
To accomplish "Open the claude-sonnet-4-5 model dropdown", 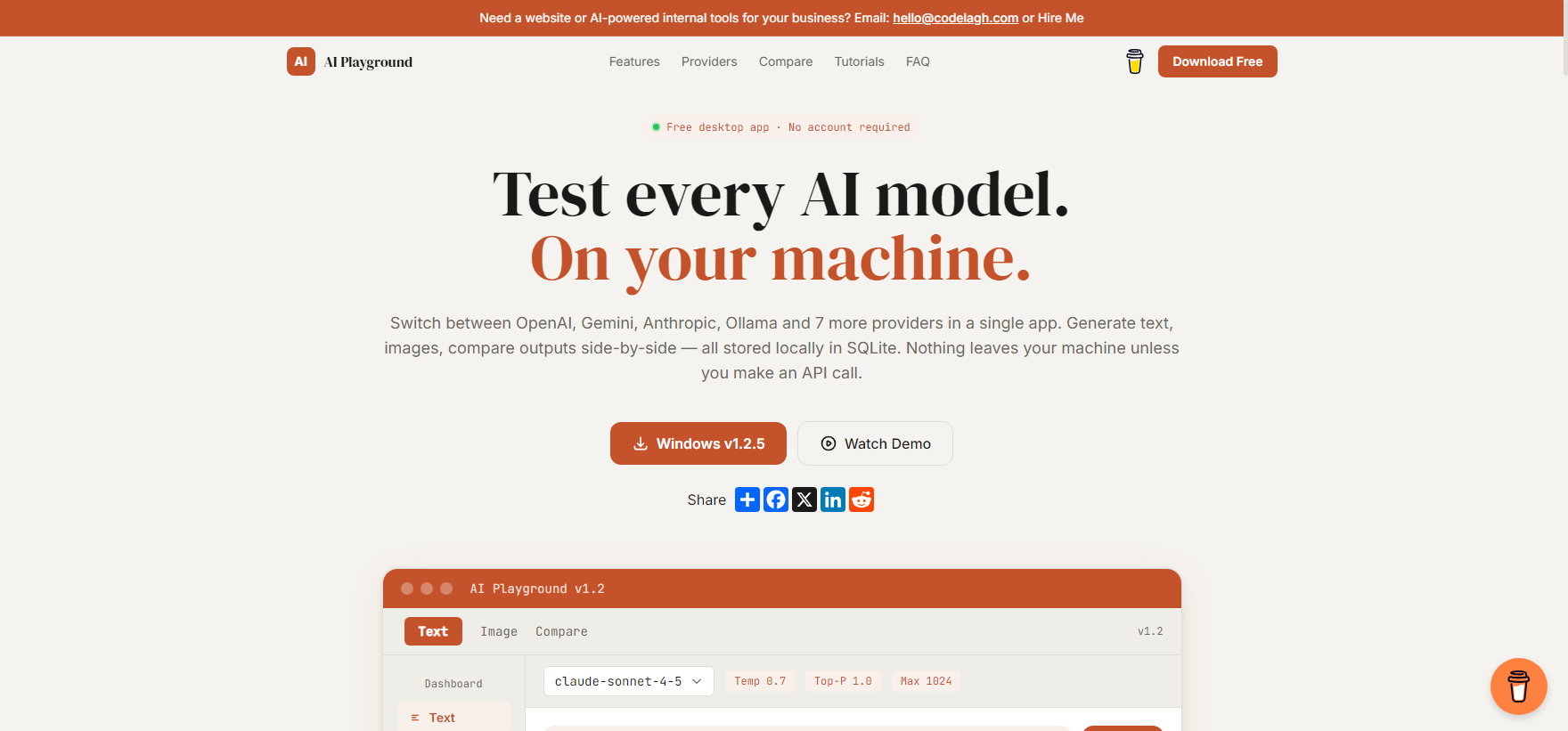I will [629, 681].
